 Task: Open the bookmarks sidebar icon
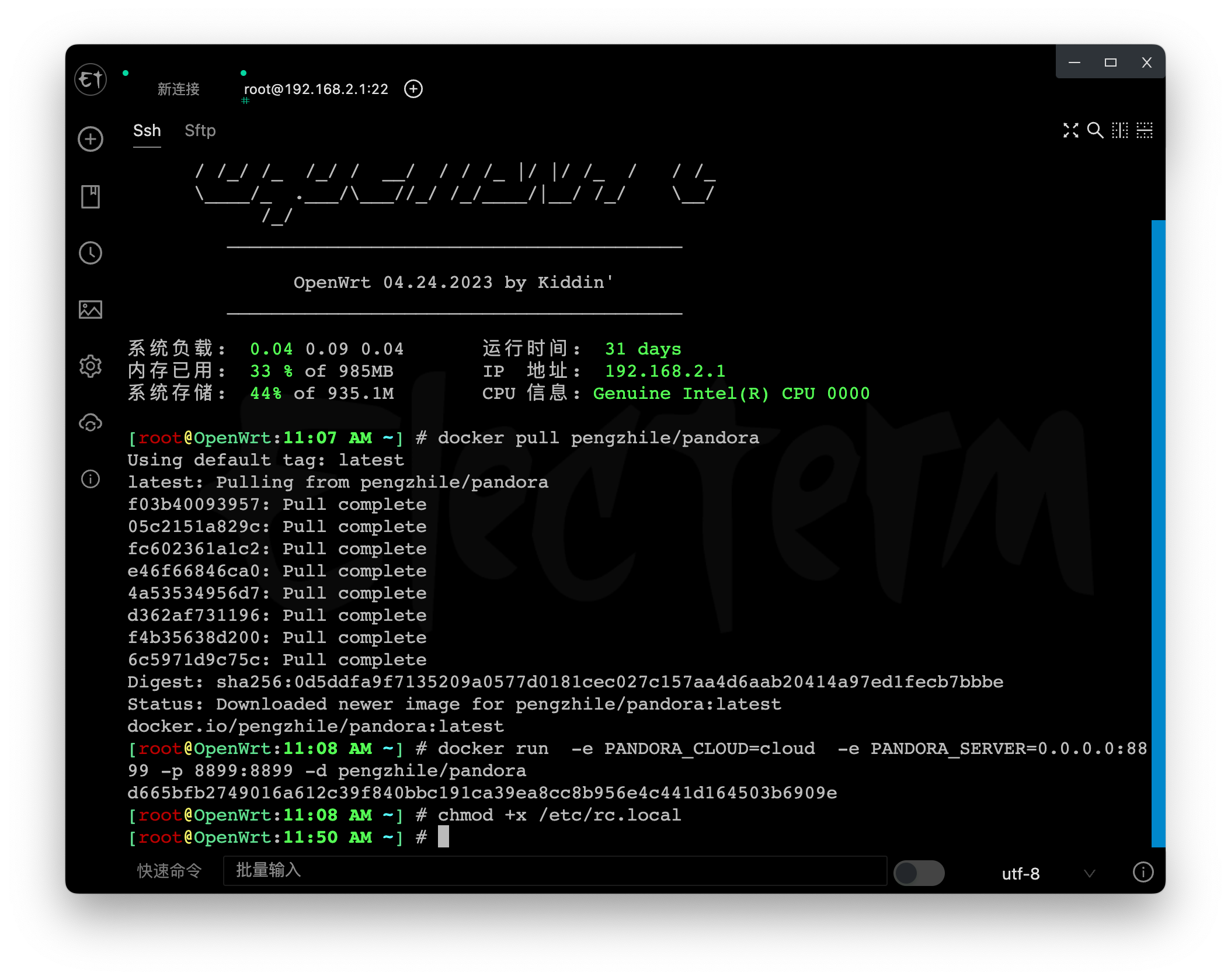(x=91, y=196)
